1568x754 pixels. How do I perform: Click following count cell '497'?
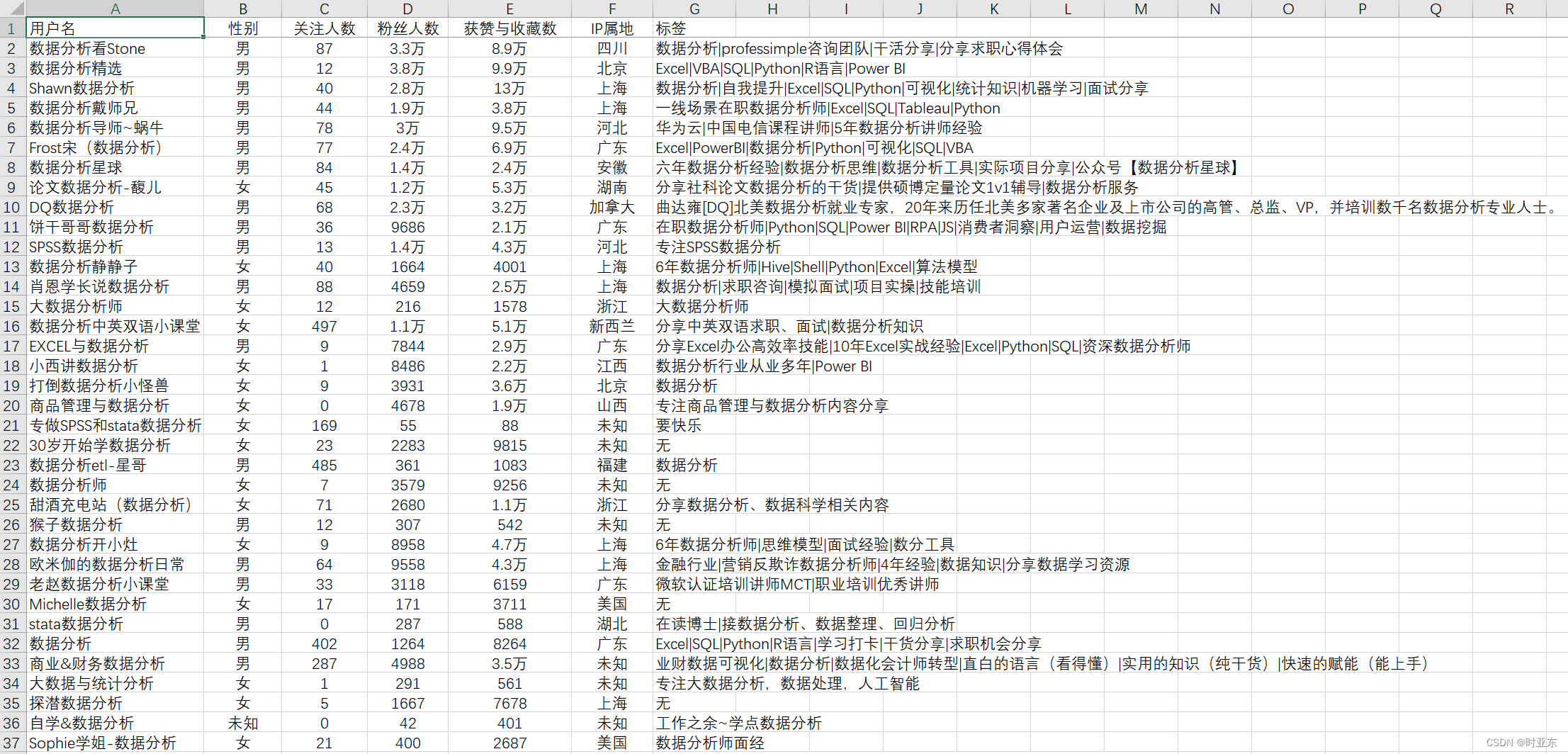325,327
